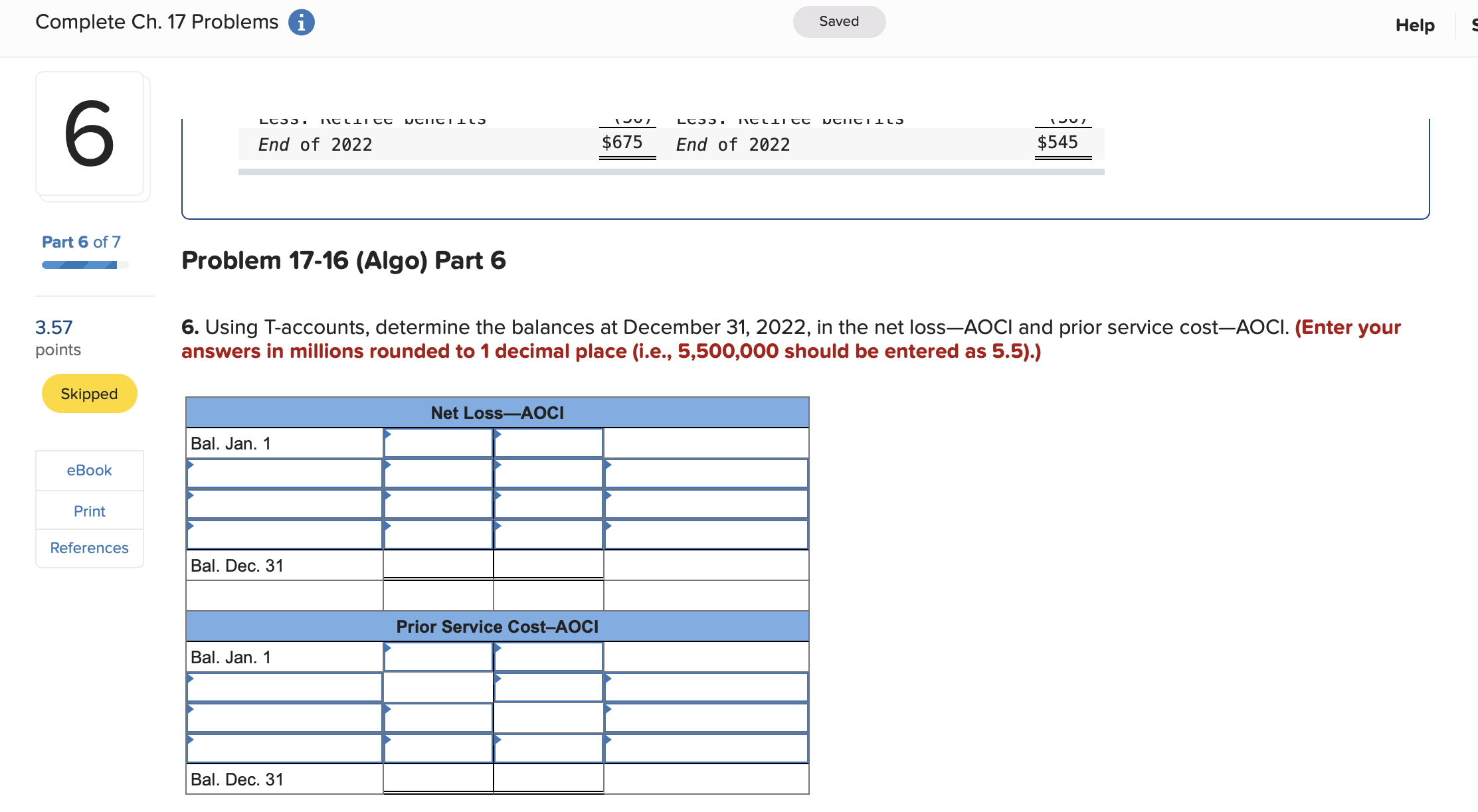
Task: Click the blue info icon beside title
Action: (x=301, y=23)
